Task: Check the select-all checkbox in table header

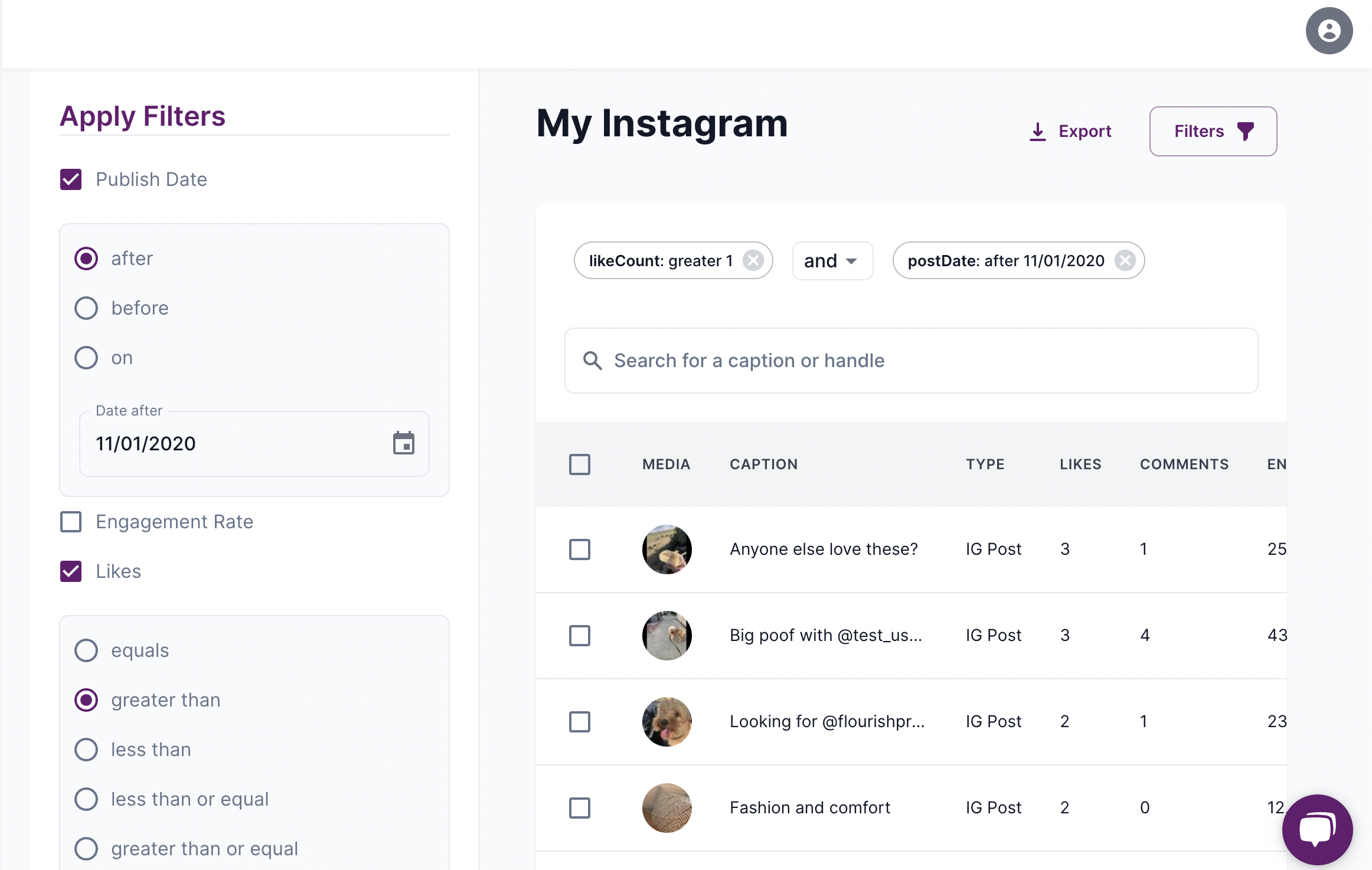Action: point(579,465)
